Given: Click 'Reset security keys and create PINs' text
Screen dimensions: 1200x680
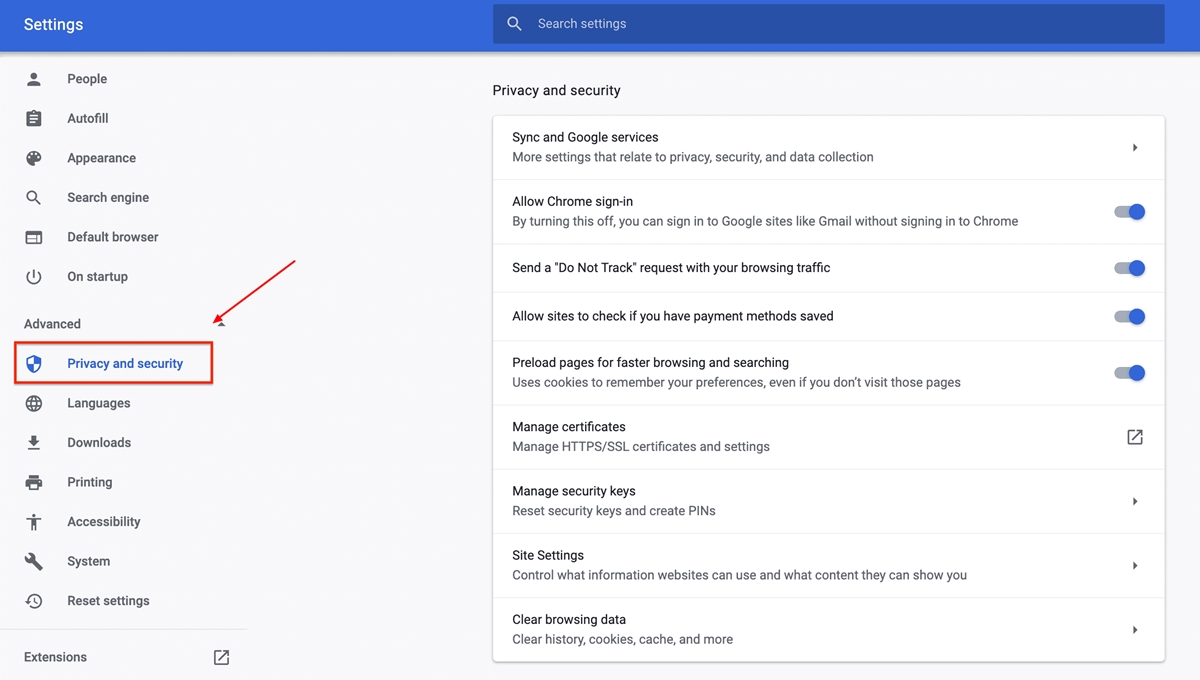Looking at the screenshot, I should coord(614,511).
